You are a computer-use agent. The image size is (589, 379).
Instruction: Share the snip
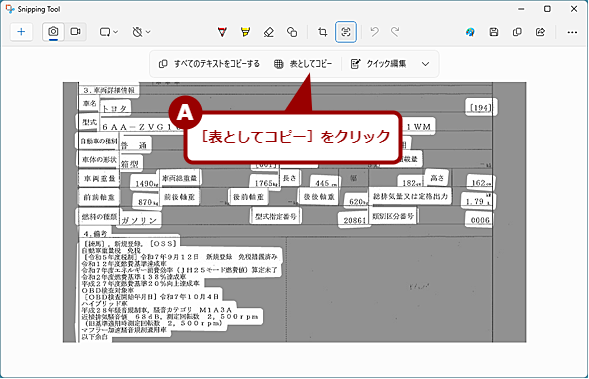click(540, 32)
